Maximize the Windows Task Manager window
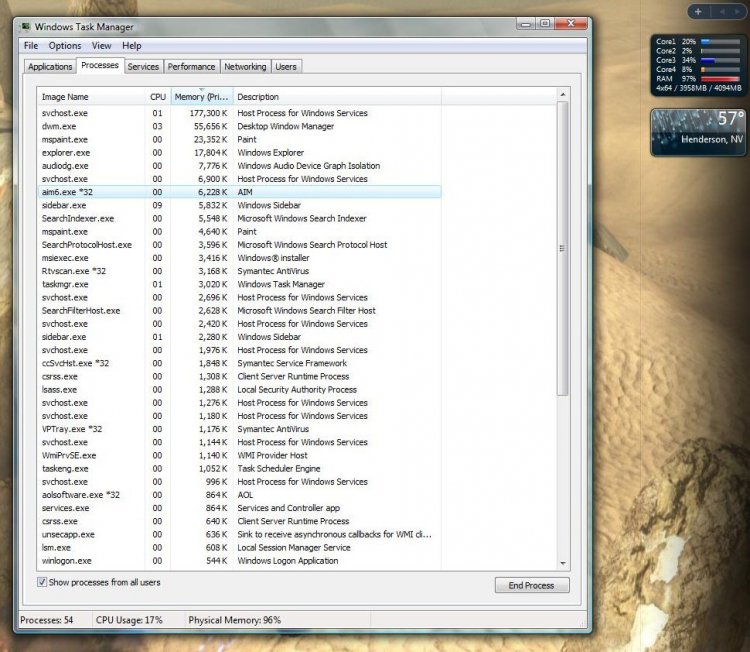Viewport: 750px width, 652px height. tap(545, 23)
